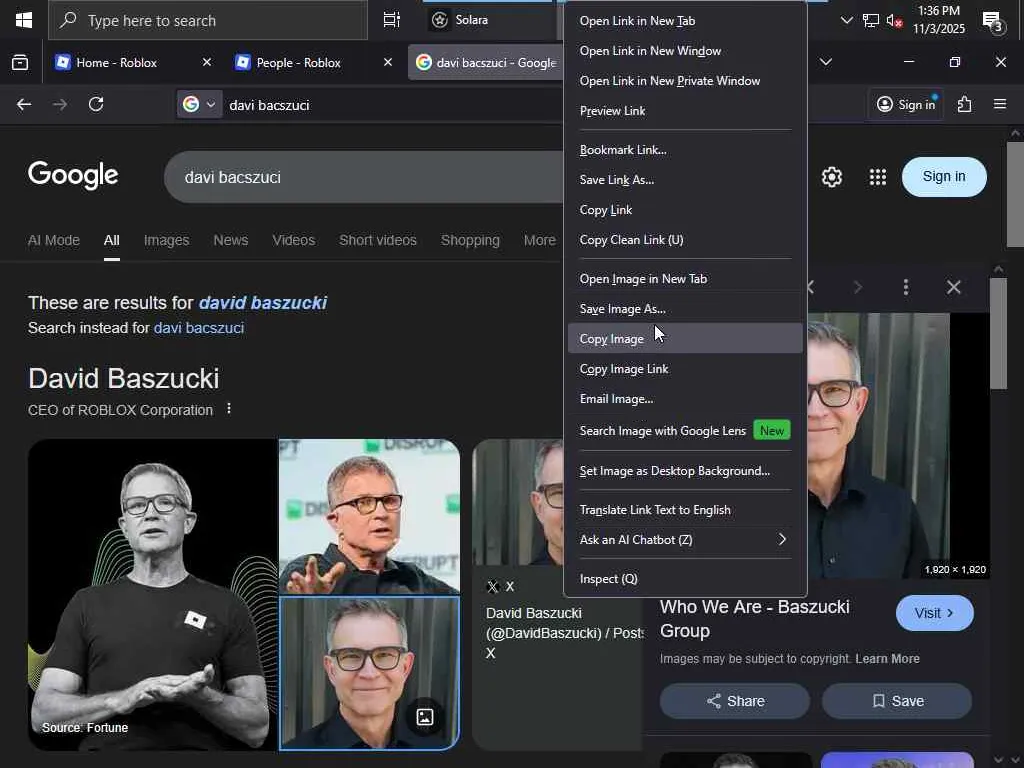Viewport: 1024px width, 768px height.
Task: Open the browser application menu
Action: 1000,104
